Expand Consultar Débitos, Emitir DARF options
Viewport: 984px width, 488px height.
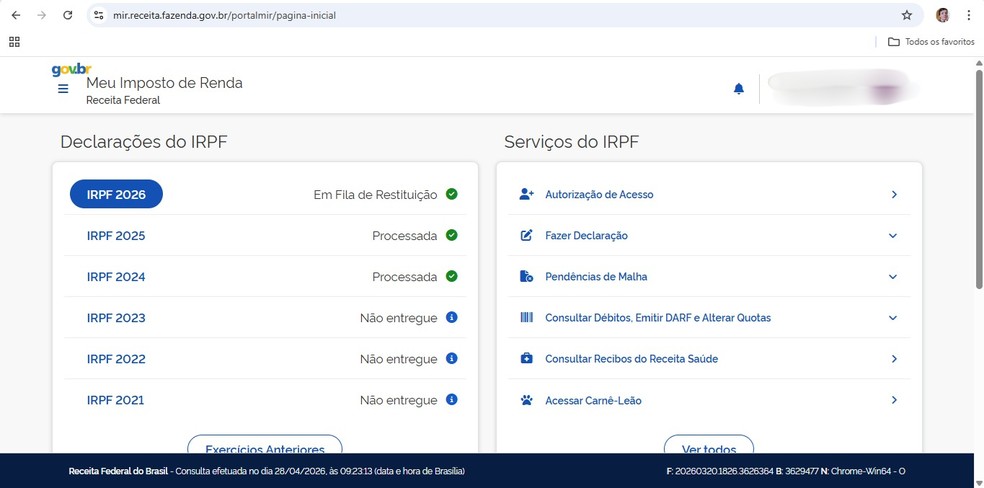[x=893, y=318]
